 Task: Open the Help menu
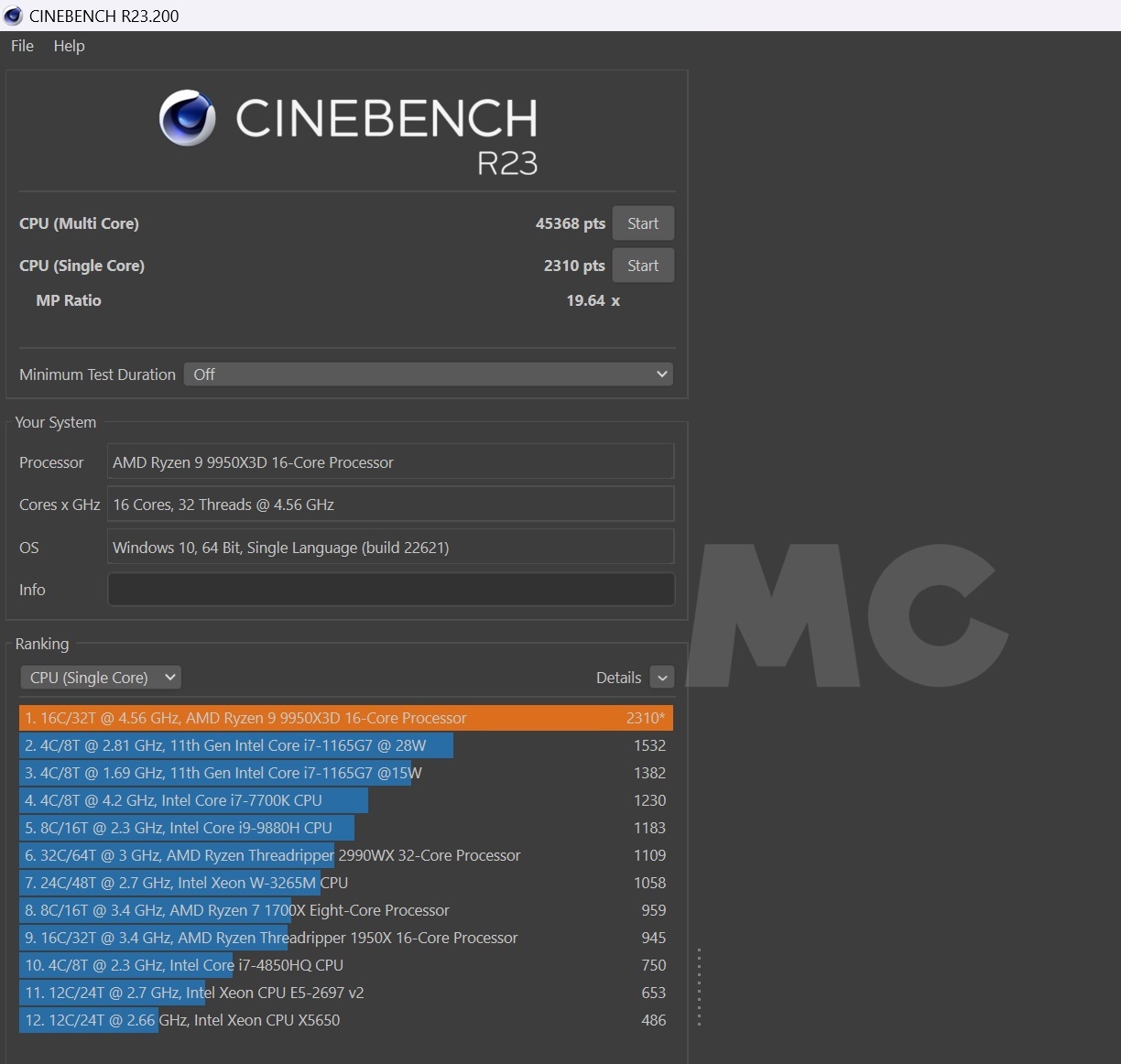click(69, 46)
